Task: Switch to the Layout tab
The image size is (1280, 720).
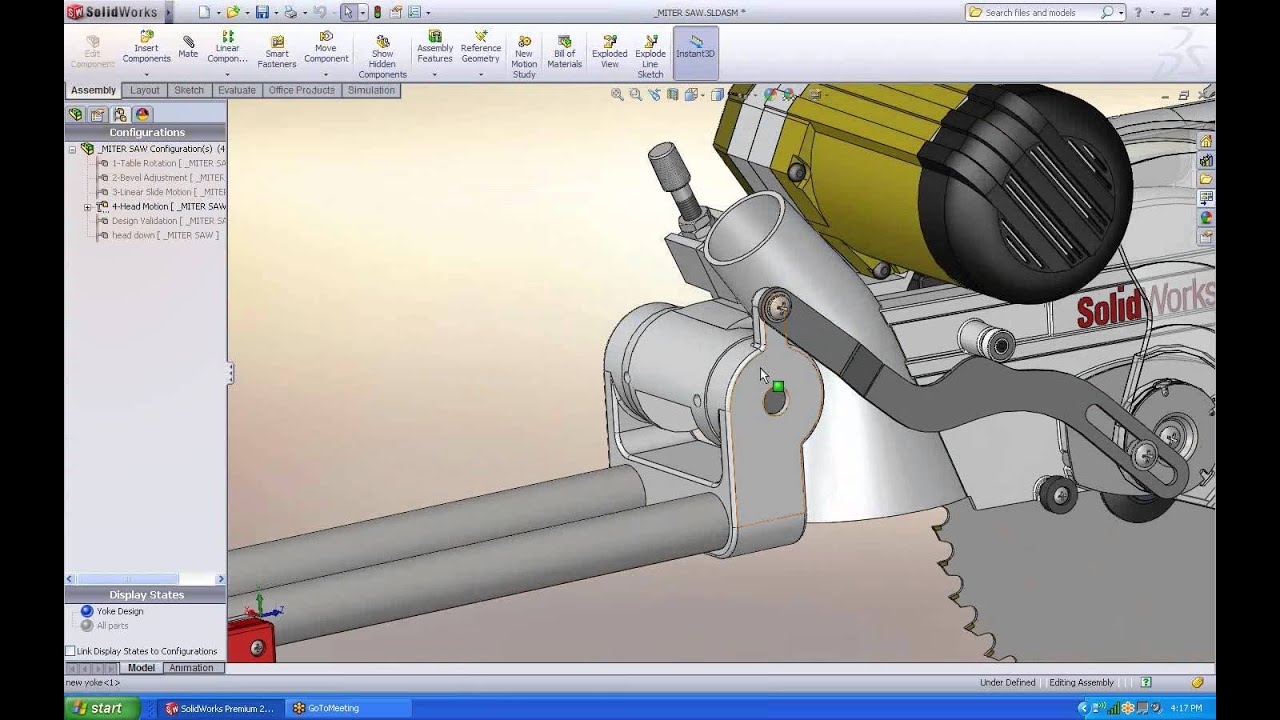Action: point(145,90)
